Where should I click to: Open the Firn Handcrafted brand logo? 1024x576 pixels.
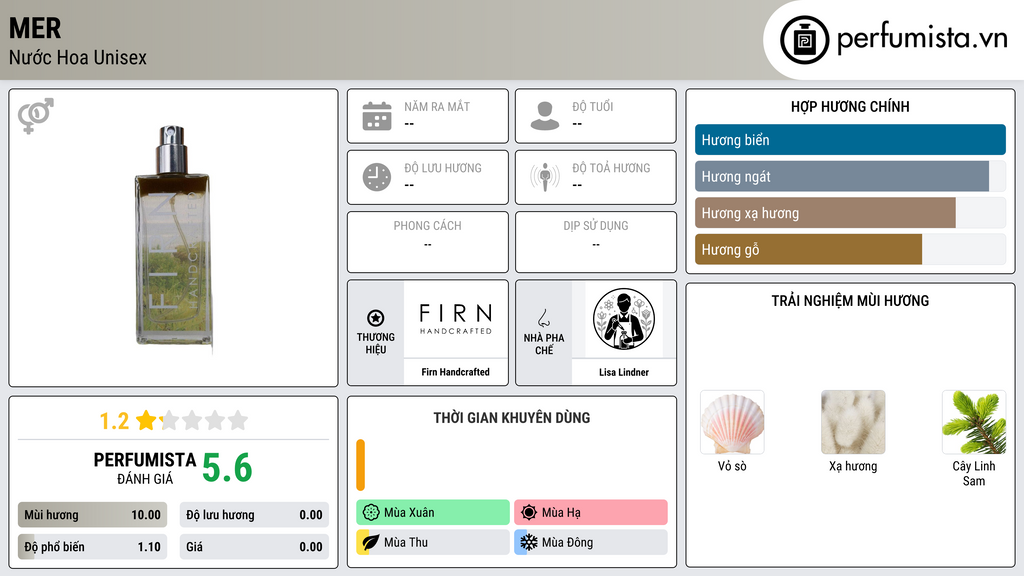pos(455,319)
